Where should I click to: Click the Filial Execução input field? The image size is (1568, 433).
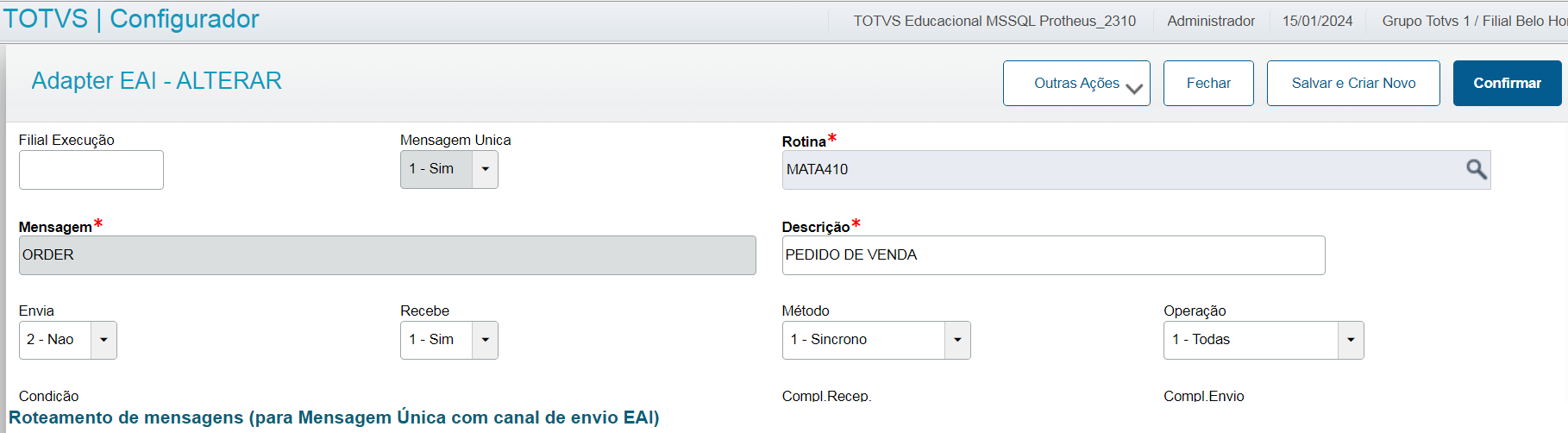point(91,170)
